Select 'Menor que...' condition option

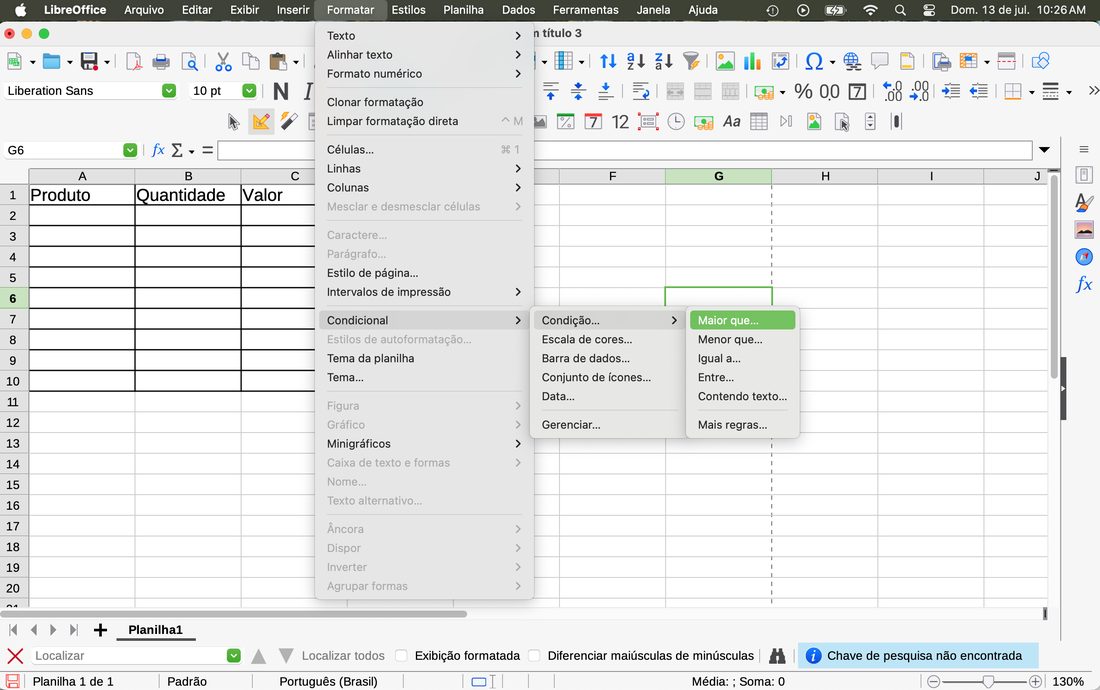742,339
